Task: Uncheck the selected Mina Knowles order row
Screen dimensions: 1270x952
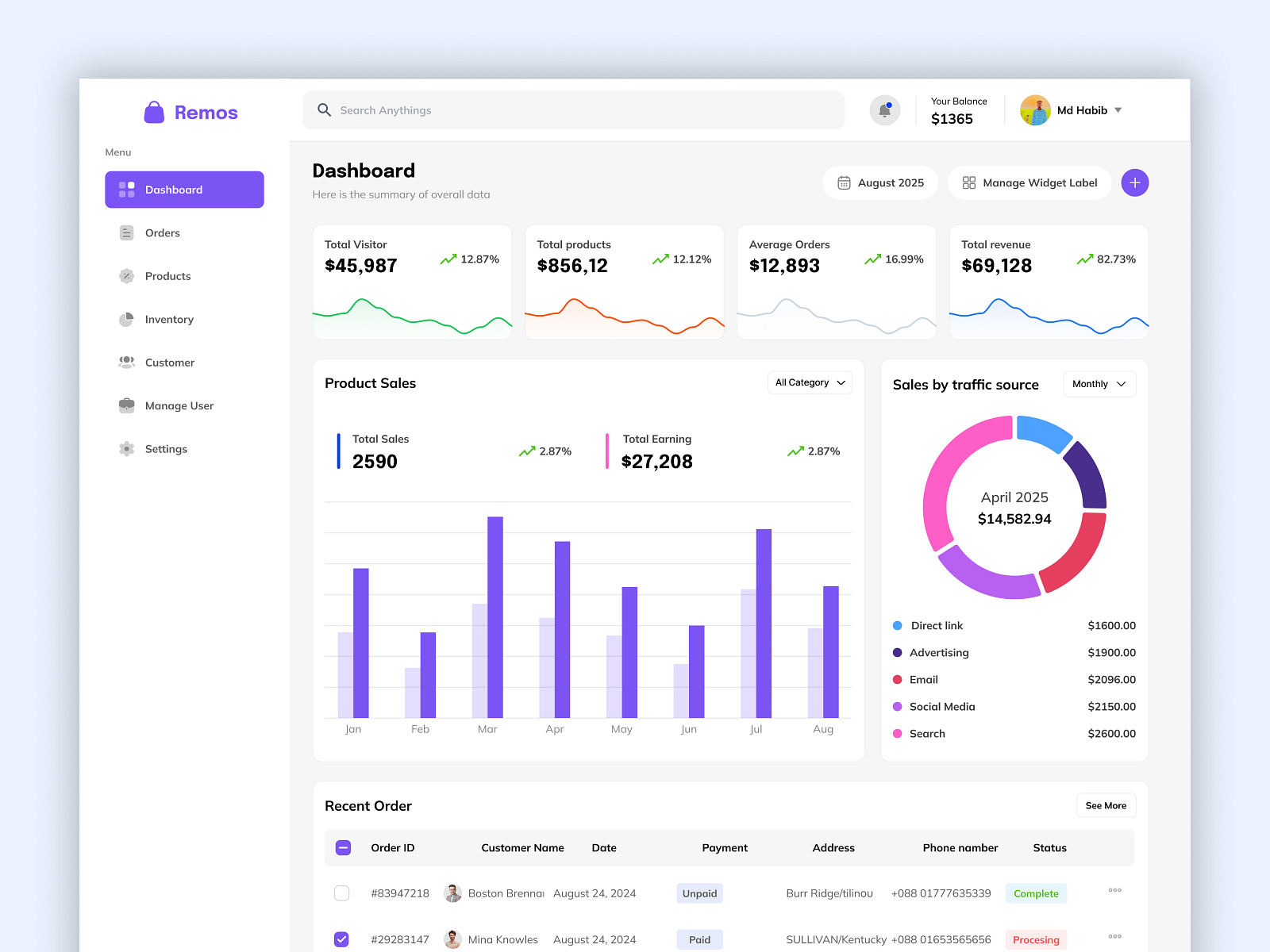Action: click(x=341, y=939)
